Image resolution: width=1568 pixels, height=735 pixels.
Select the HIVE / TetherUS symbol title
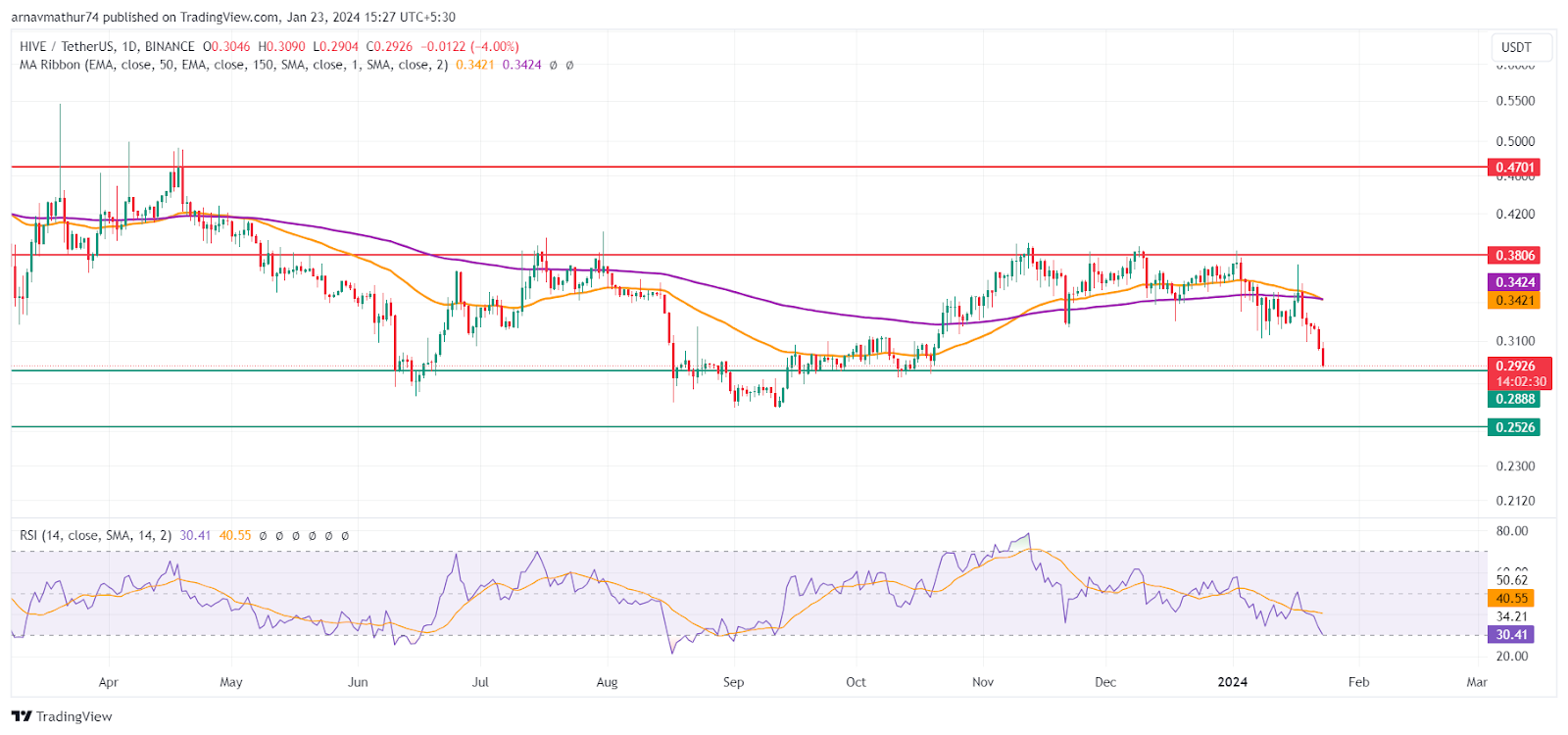click(x=107, y=46)
